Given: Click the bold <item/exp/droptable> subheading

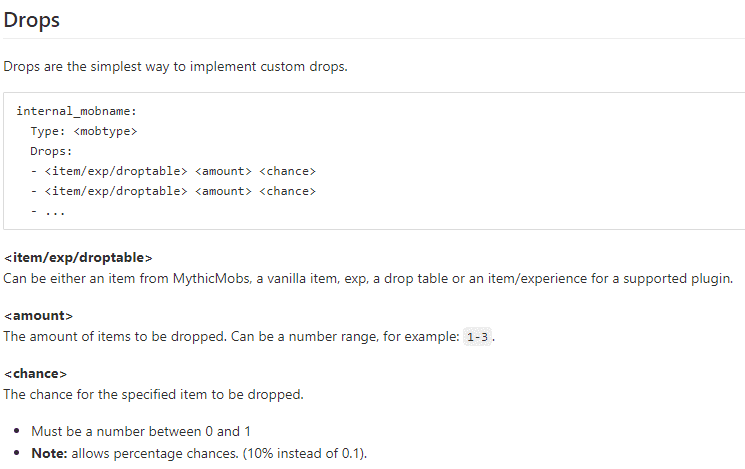Looking at the screenshot, I should pyautogui.click(x=78, y=258).
